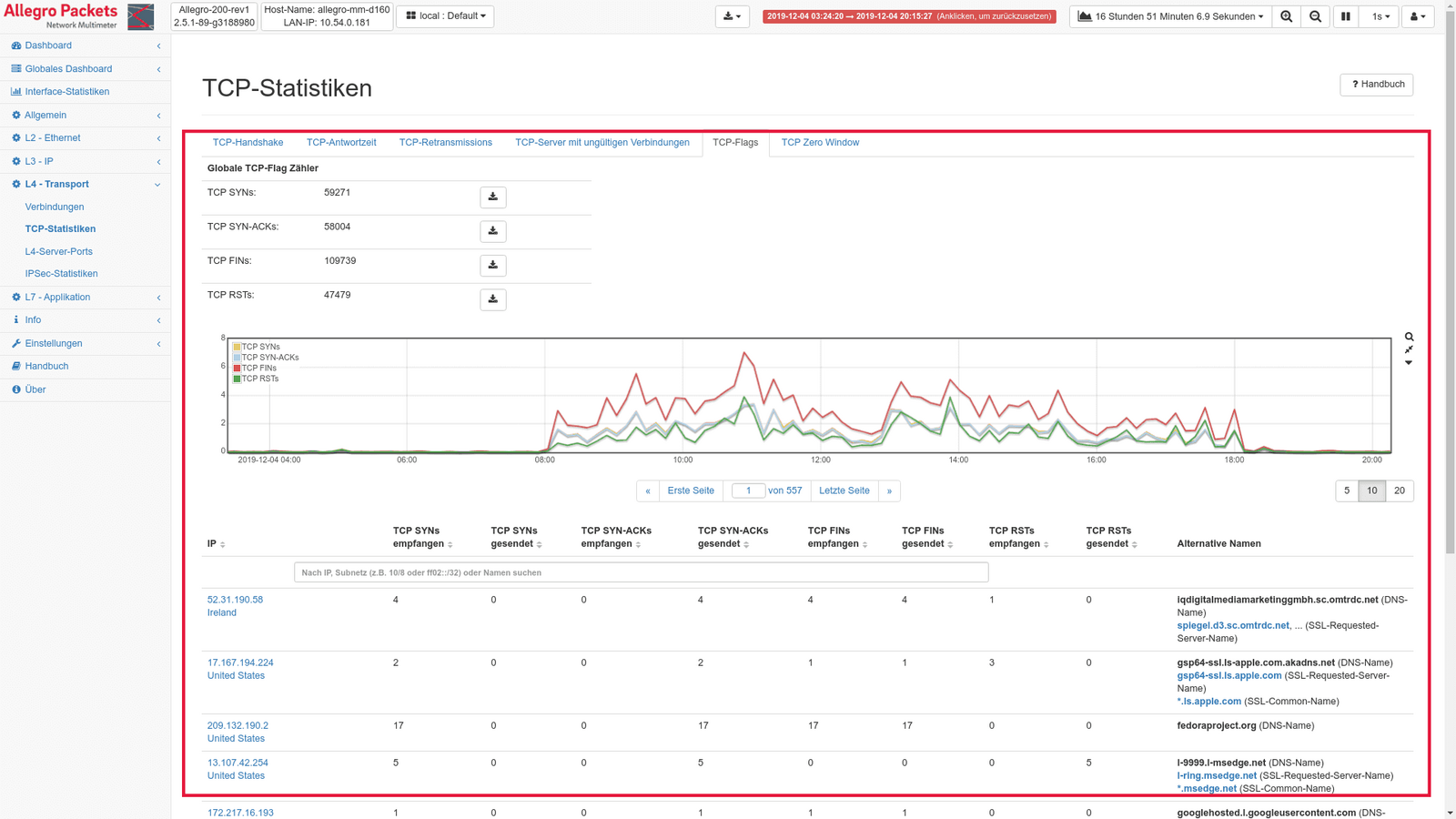
Task: Switch to the TCP-Retransmissions tab
Action: [x=445, y=143]
